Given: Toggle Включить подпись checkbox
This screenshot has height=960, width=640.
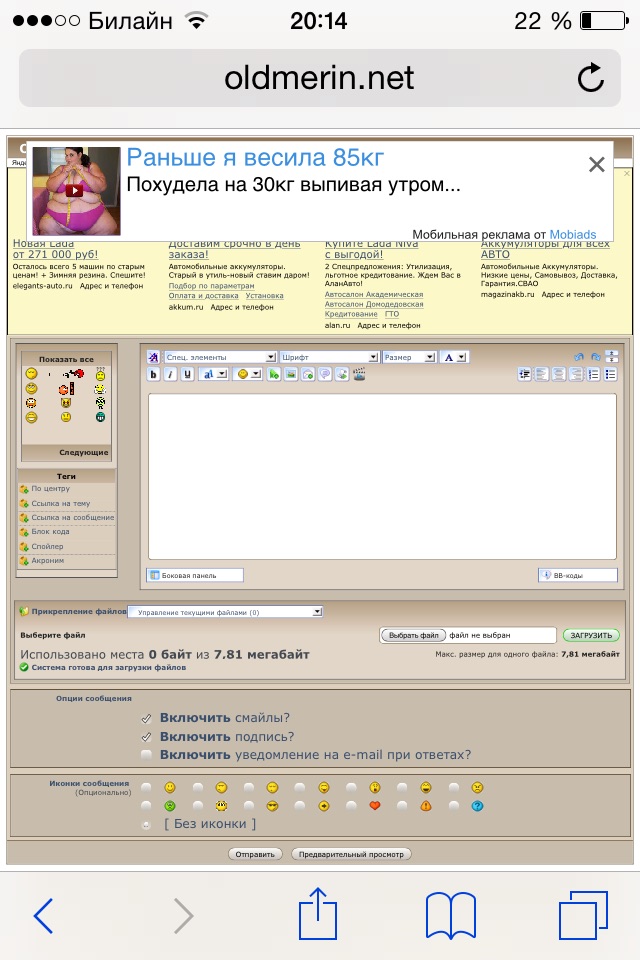Looking at the screenshot, I should pyautogui.click(x=146, y=737).
